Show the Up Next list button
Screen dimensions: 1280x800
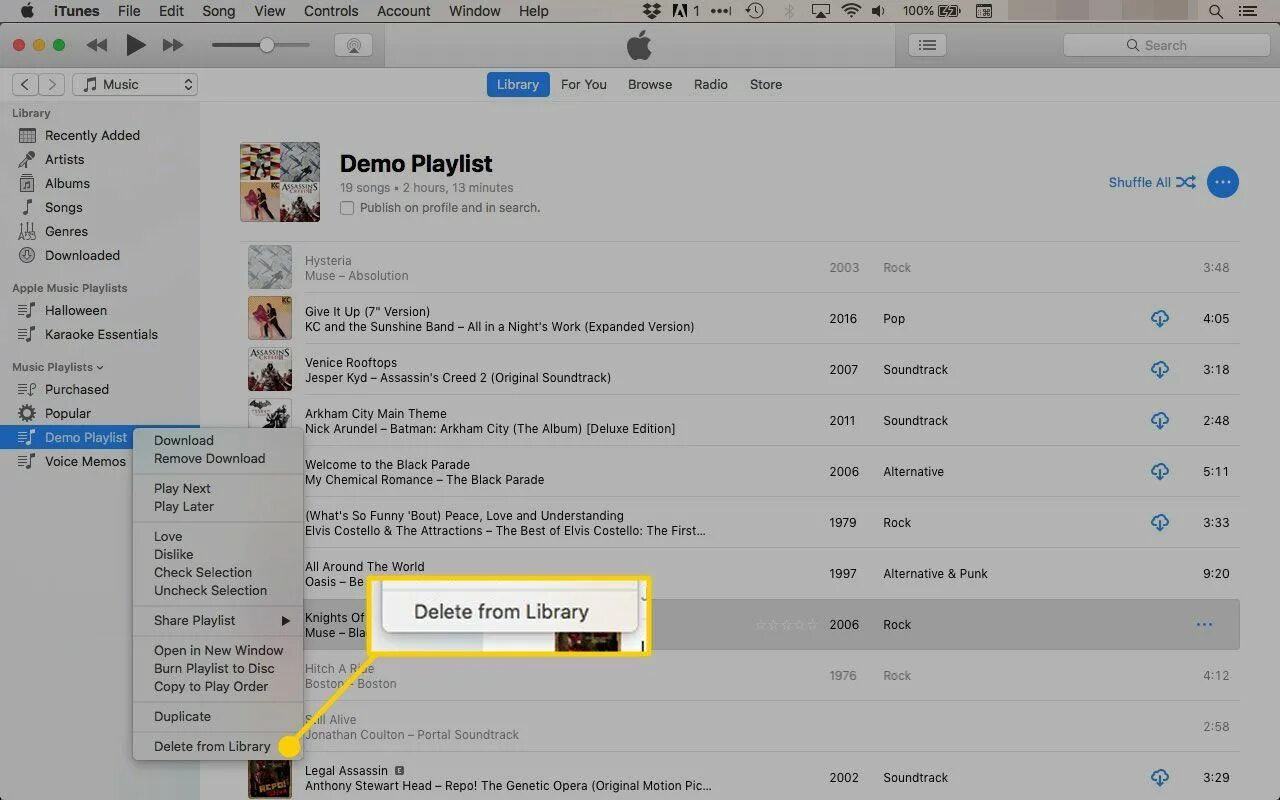click(x=928, y=45)
